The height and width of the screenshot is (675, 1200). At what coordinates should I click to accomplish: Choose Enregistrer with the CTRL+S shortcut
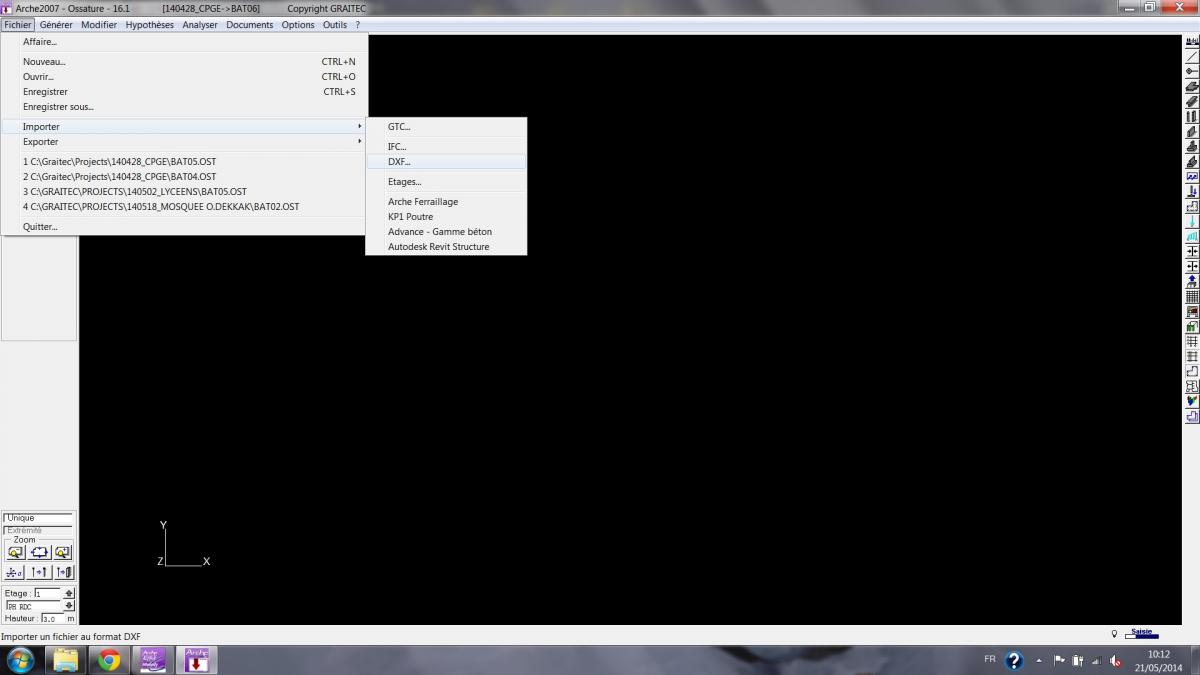[185, 92]
